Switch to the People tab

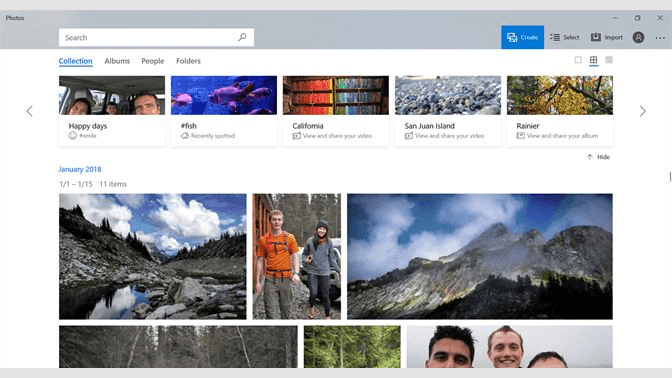pos(153,61)
